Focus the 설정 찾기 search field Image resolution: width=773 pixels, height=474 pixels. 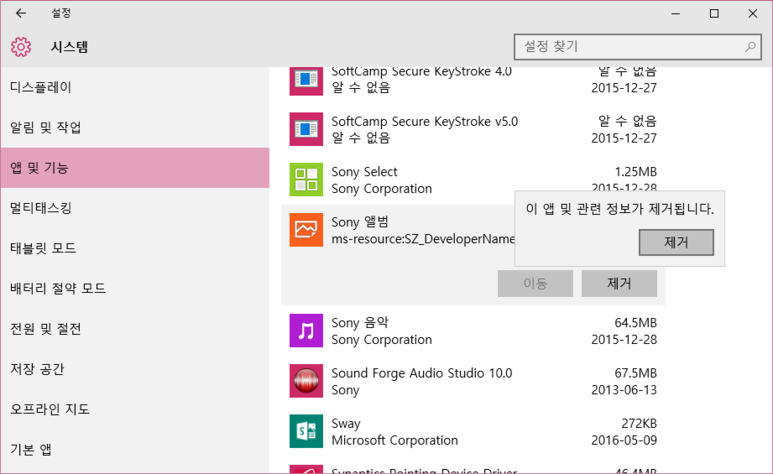click(637, 47)
